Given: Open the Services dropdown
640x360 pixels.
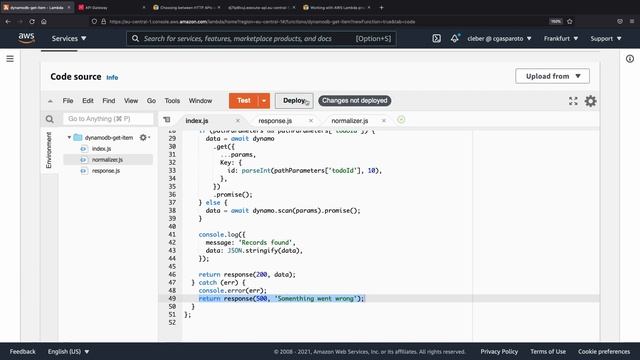Looking at the screenshot, I should 69,38.
